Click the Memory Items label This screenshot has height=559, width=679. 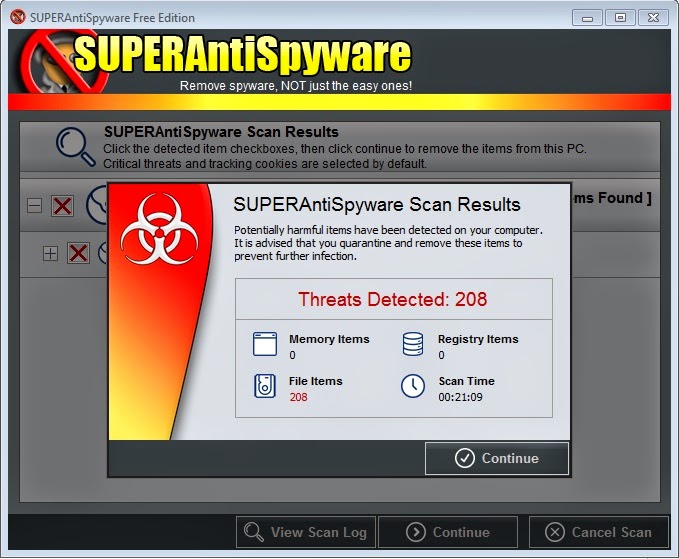[x=329, y=339]
